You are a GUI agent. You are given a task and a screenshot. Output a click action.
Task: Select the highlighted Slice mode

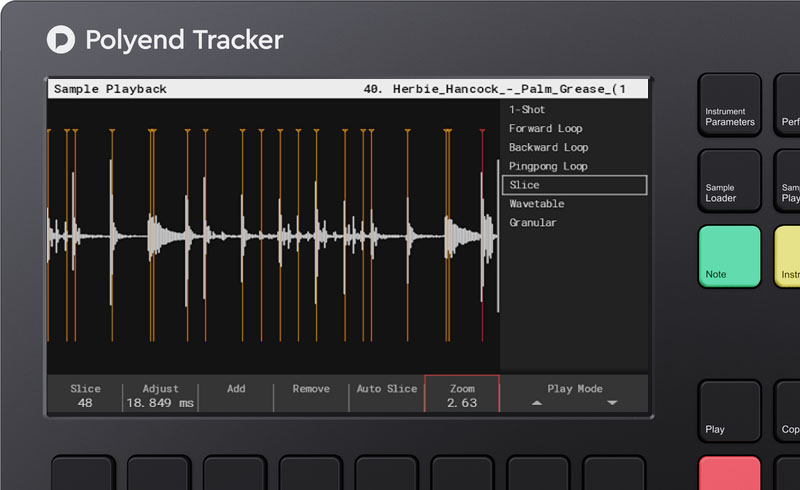(x=574, y=185)
